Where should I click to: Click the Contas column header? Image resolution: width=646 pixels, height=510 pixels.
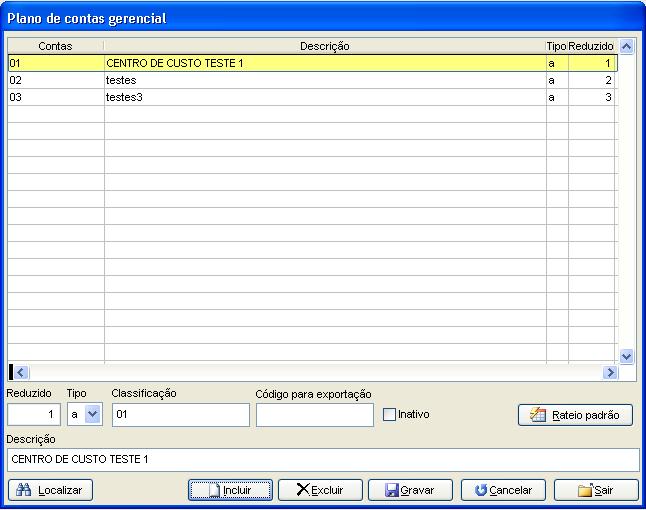56,46
